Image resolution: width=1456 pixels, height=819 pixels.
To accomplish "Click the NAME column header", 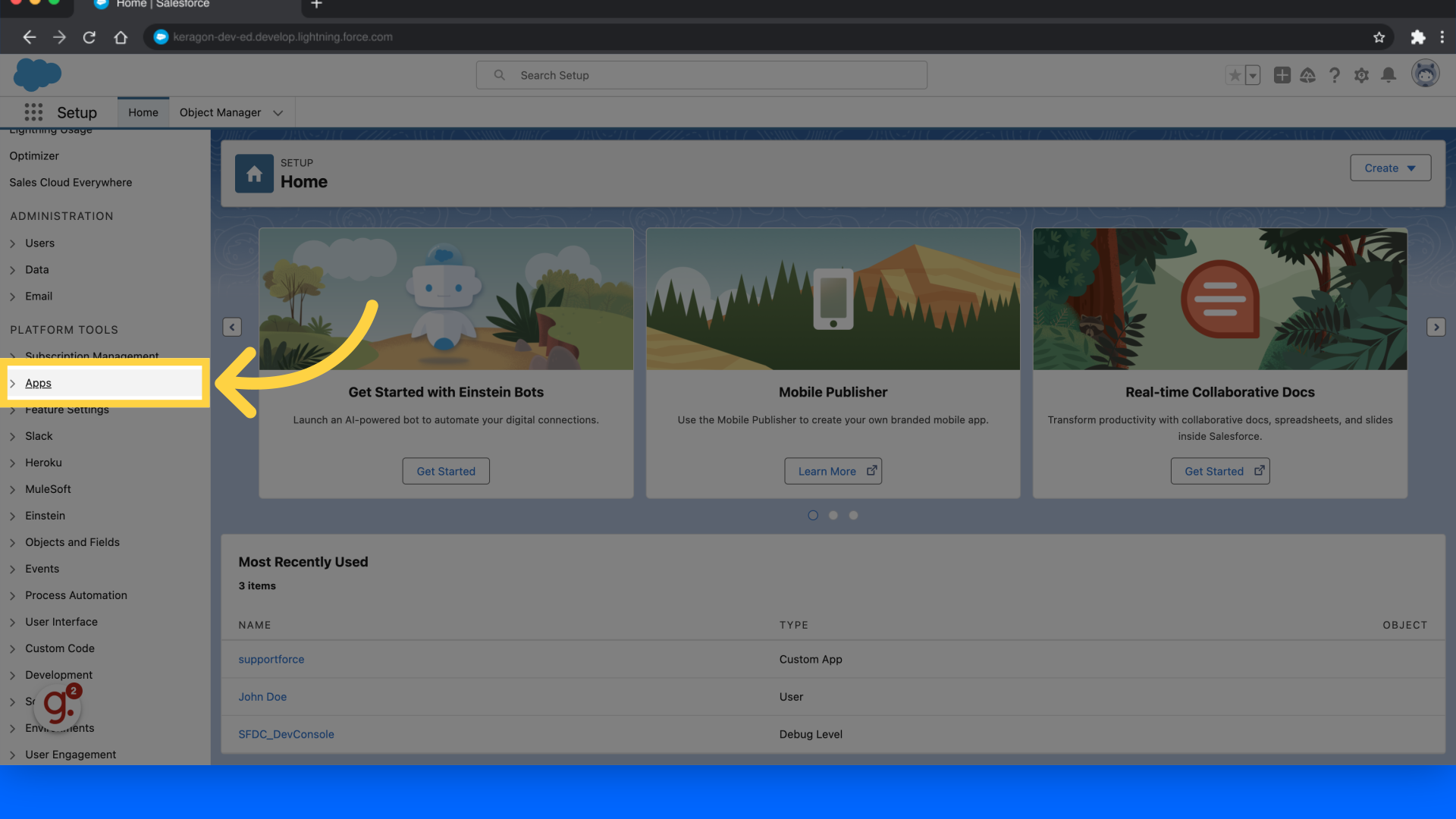I will pos(255,625).
